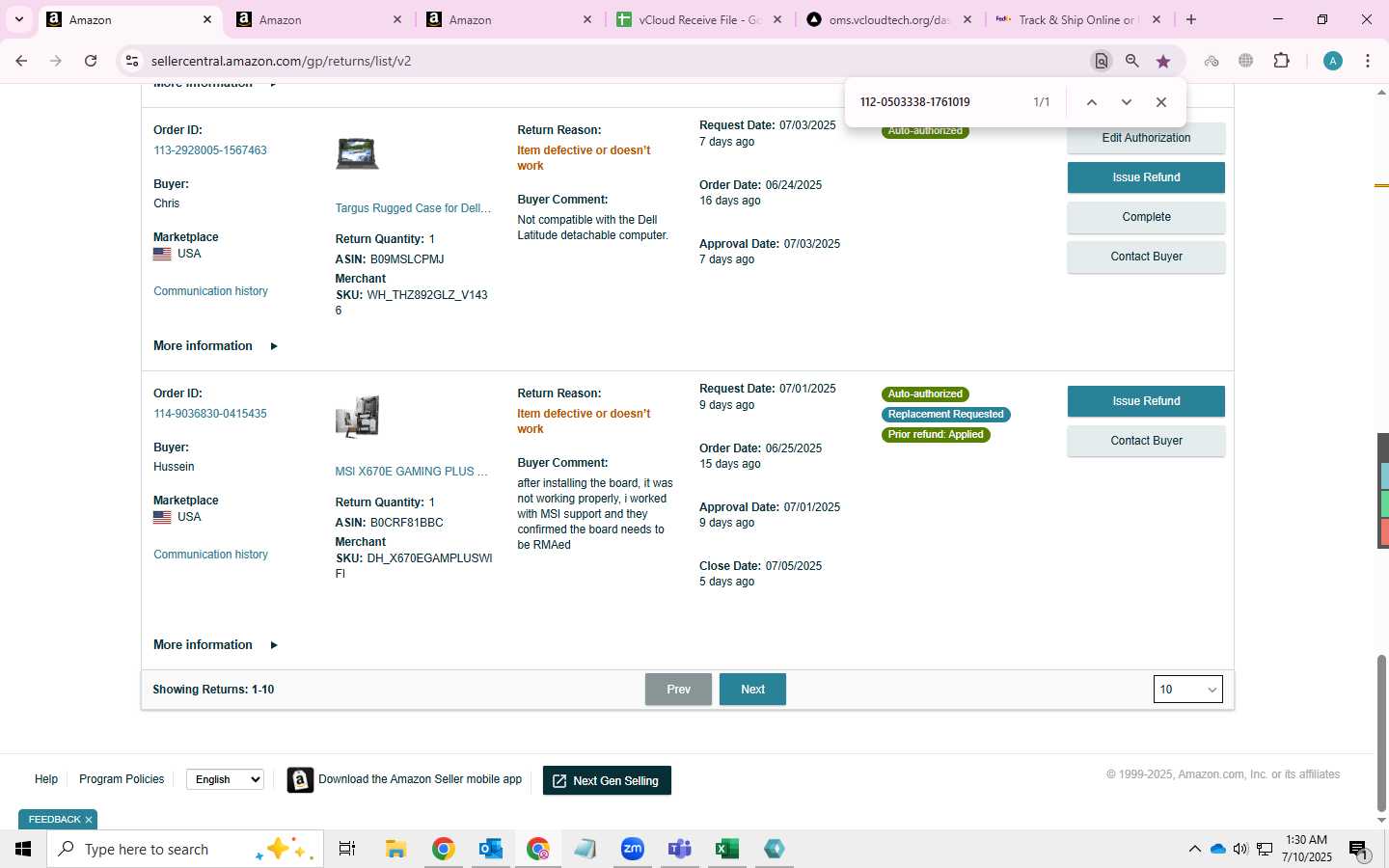Click the page vertical scrollbar
The height and width of the screenshot is (868, 1389).
(x=1381, y=733)
